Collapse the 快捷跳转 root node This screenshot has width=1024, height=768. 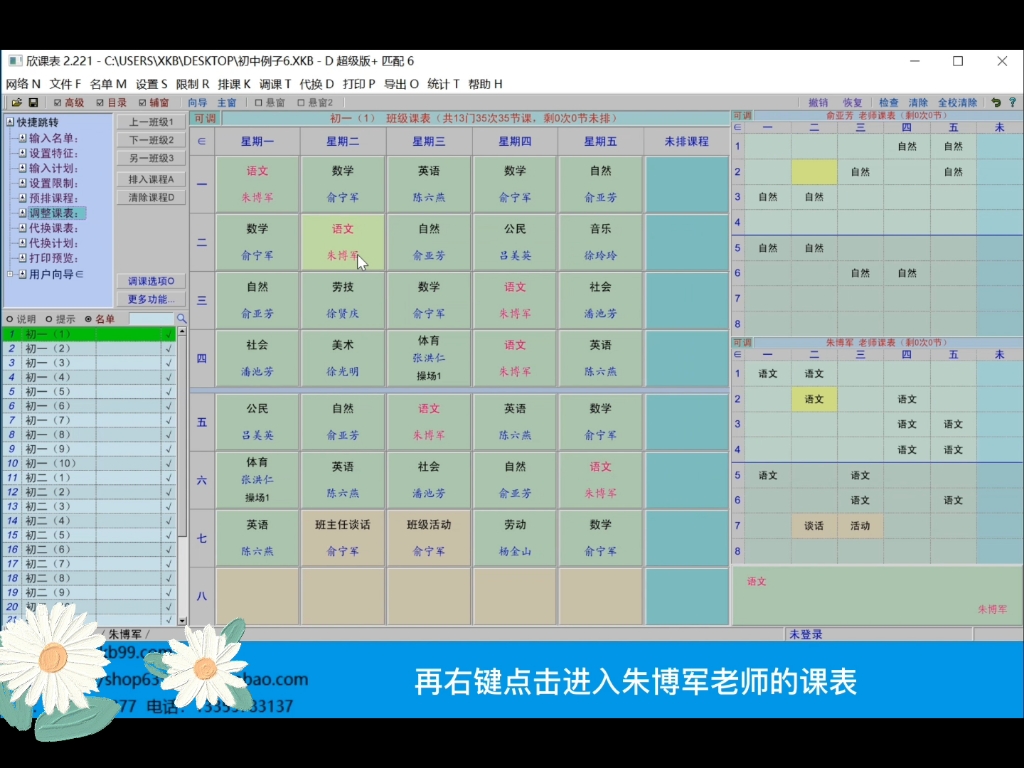[9, 120]
